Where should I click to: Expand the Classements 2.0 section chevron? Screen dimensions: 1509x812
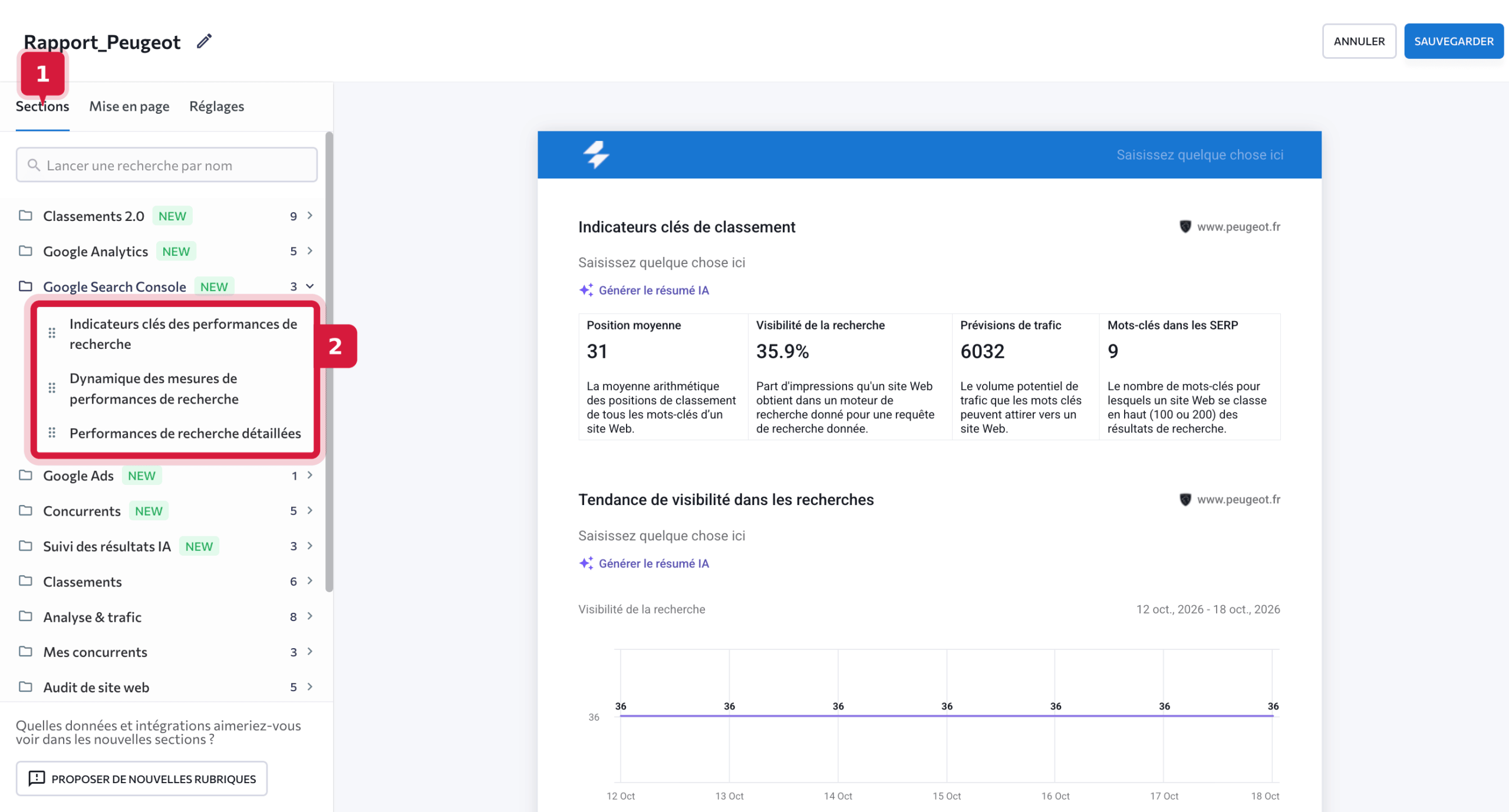click(x=310, y=216)
